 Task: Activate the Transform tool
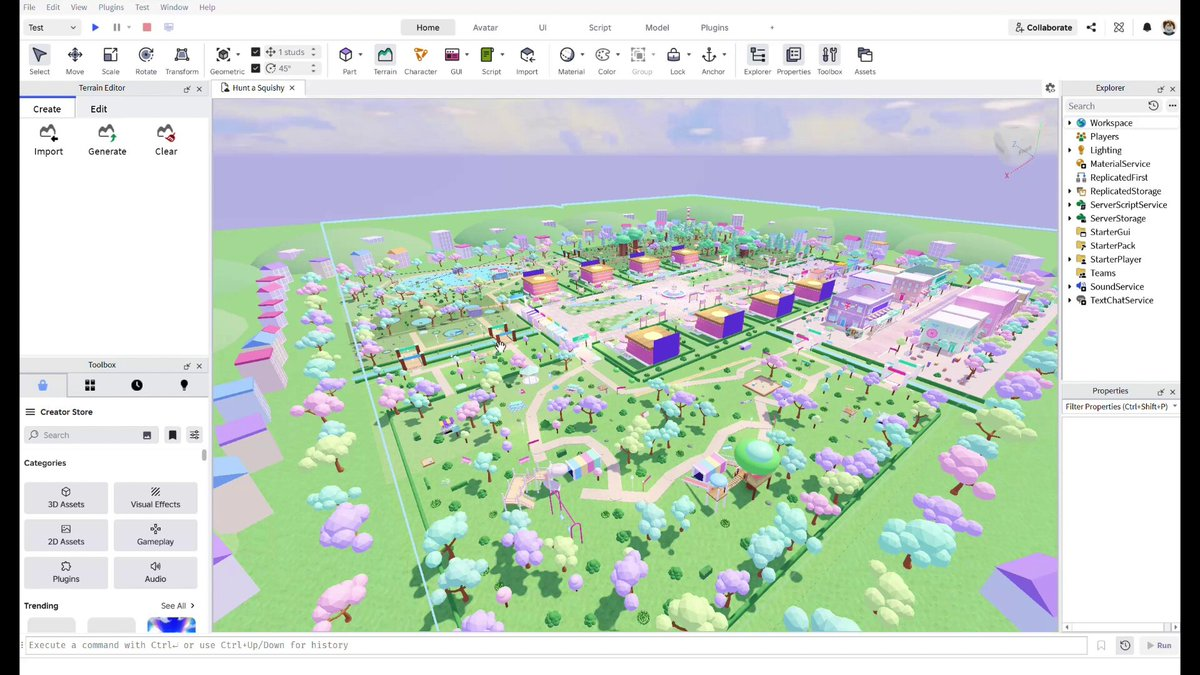pos(182,60)
